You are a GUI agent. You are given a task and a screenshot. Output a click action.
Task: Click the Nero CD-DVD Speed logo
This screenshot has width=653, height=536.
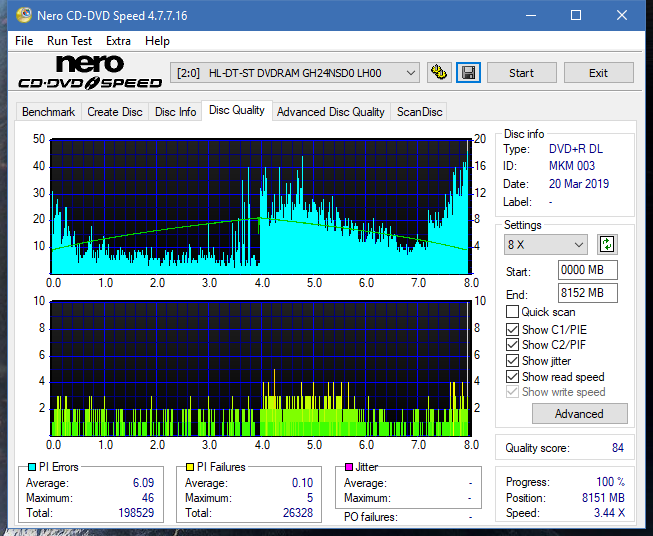pos(90,73)
